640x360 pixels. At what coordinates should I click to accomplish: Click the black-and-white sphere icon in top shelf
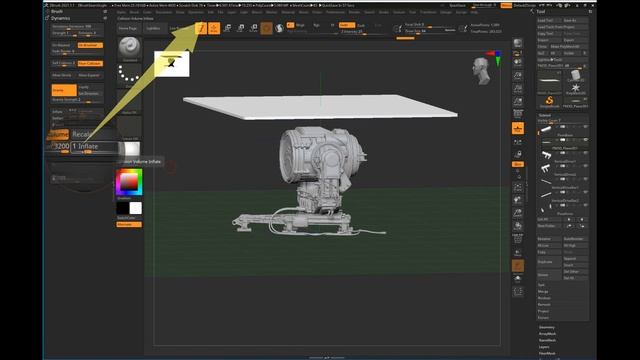280,28
